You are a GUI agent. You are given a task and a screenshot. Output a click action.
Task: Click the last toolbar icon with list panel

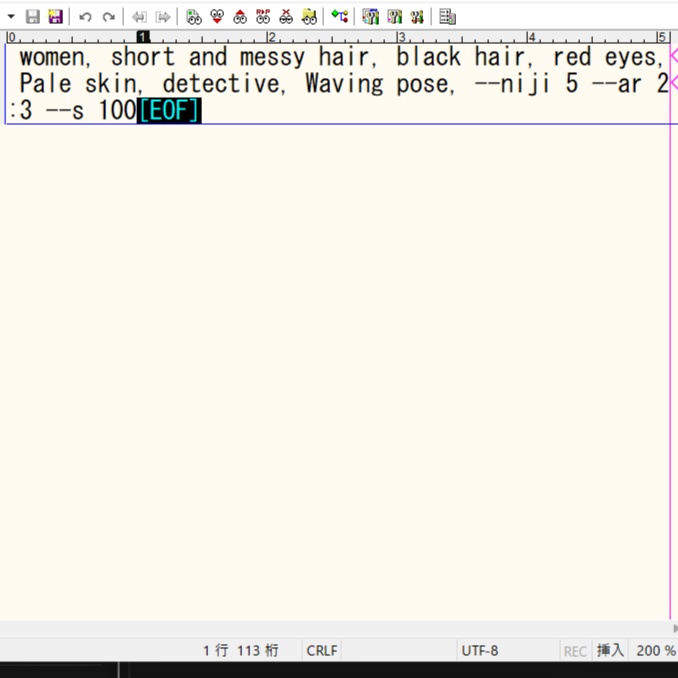[x=448, y=17]
